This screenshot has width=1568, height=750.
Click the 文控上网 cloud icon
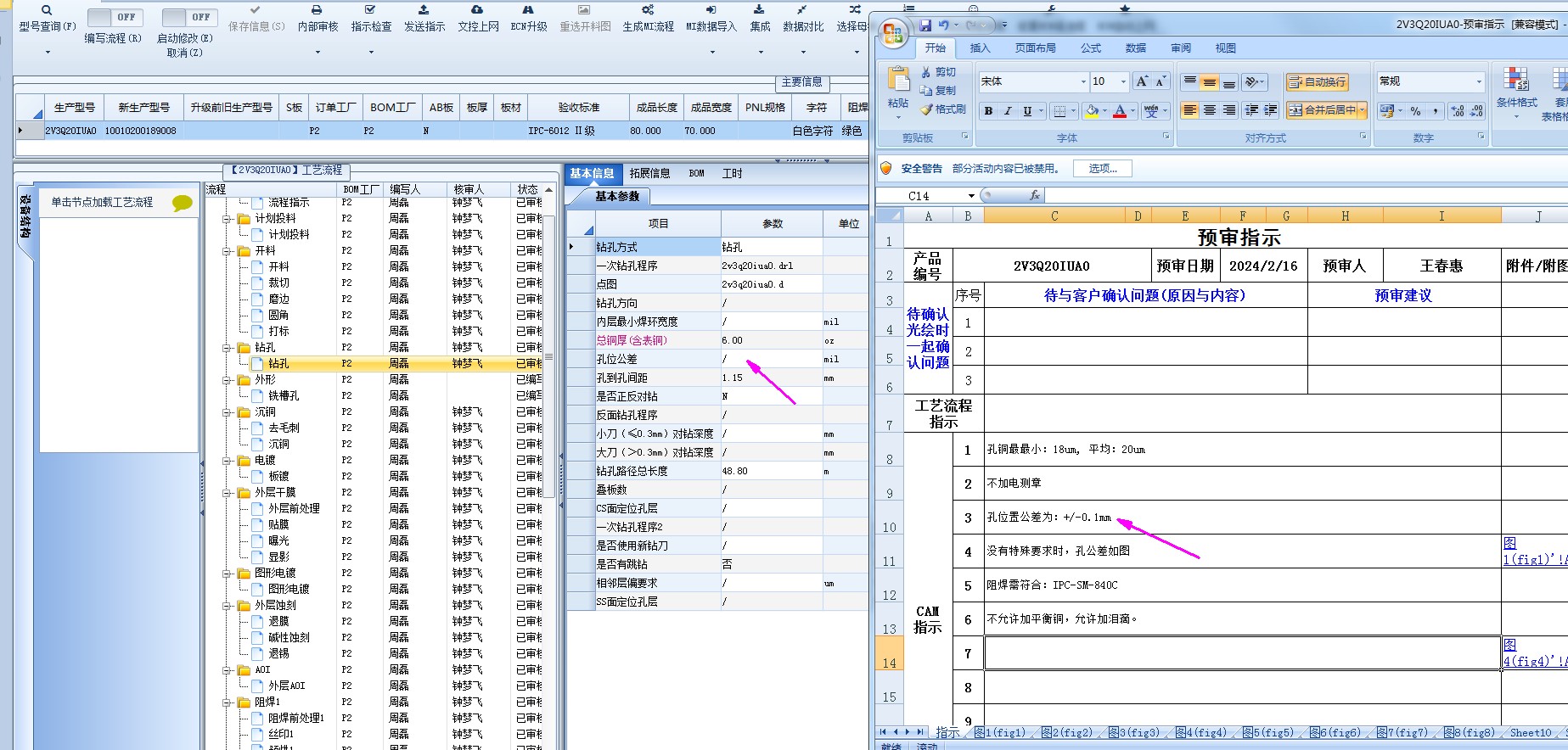(478, 10)
